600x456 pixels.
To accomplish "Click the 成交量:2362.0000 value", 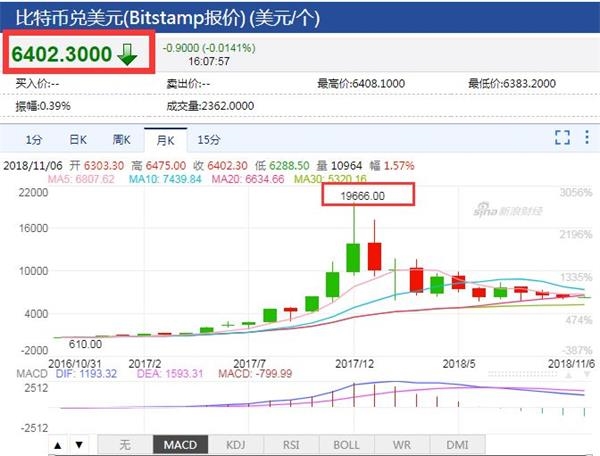I will click(210, 106).
